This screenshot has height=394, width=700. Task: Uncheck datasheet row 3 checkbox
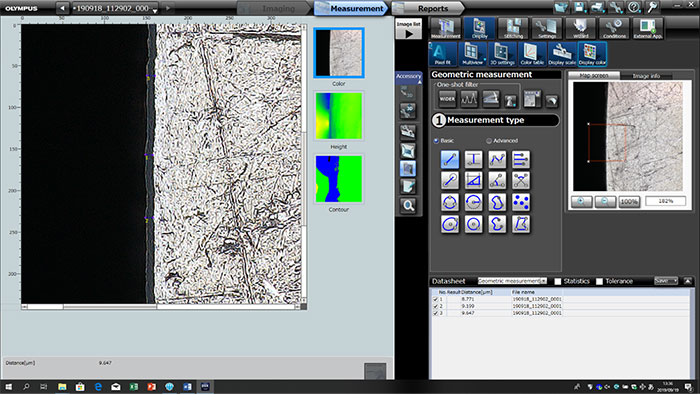coord(435,313)
